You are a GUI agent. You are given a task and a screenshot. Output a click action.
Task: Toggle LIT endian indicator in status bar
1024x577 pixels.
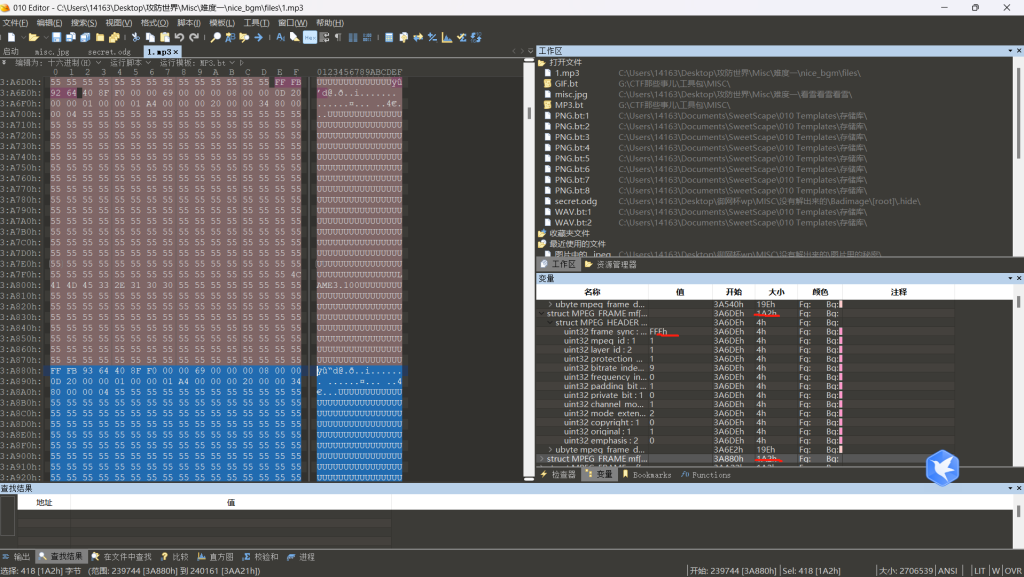(x=979, y=571)
